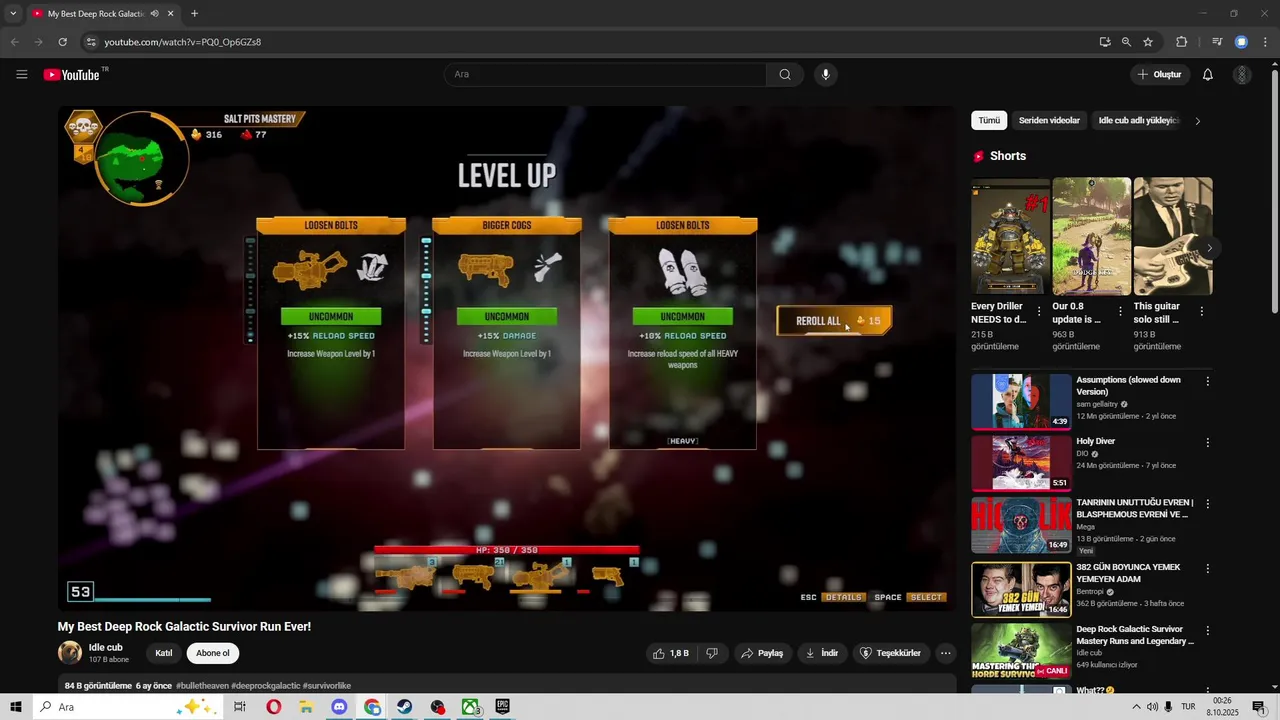Viewport: 1280px width, 720px height.
Task: Open Epic Games Launcher from the taskbar
Action: [502, 707]
